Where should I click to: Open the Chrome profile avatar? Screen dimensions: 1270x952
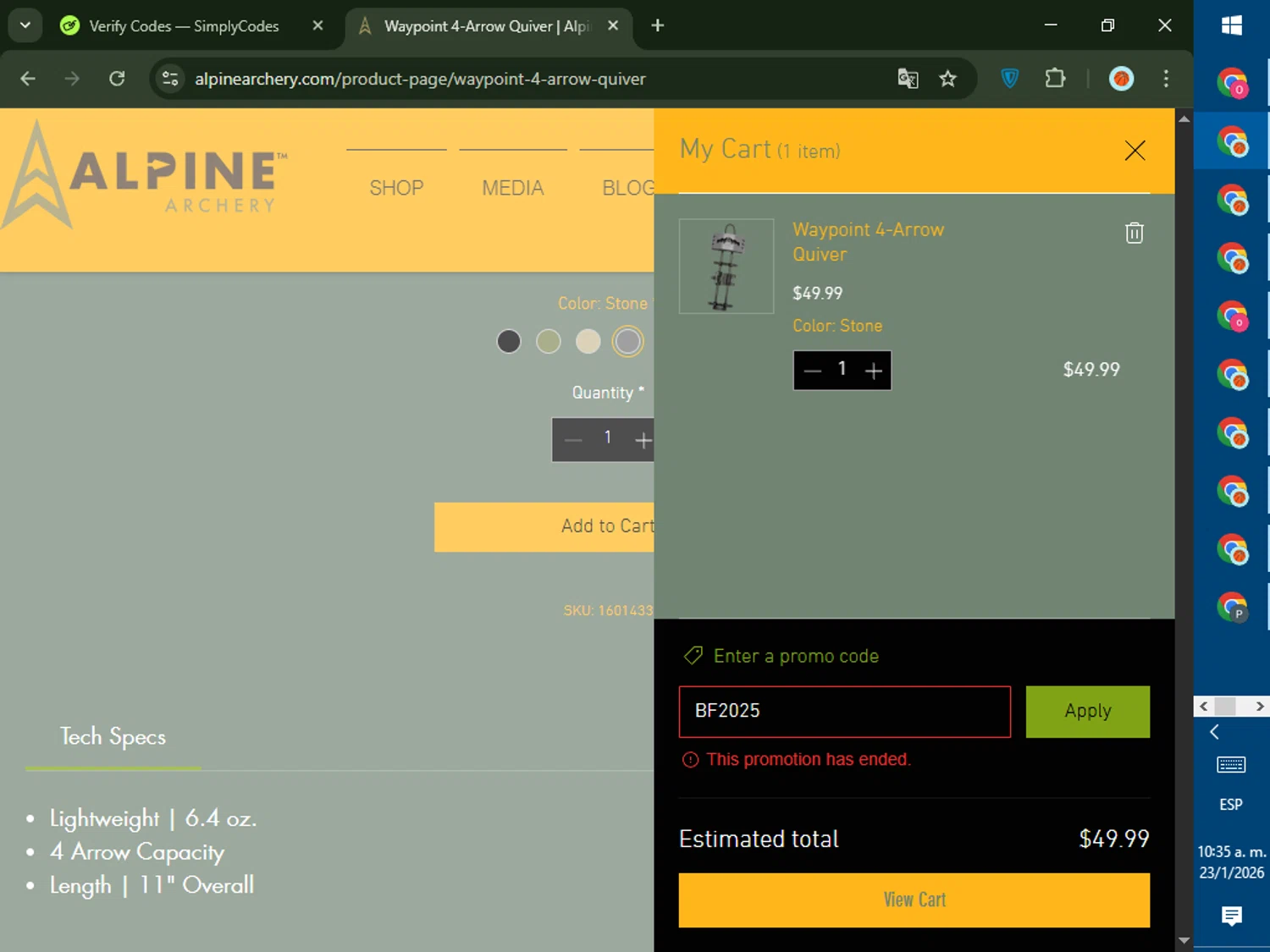coord(1121,79)
